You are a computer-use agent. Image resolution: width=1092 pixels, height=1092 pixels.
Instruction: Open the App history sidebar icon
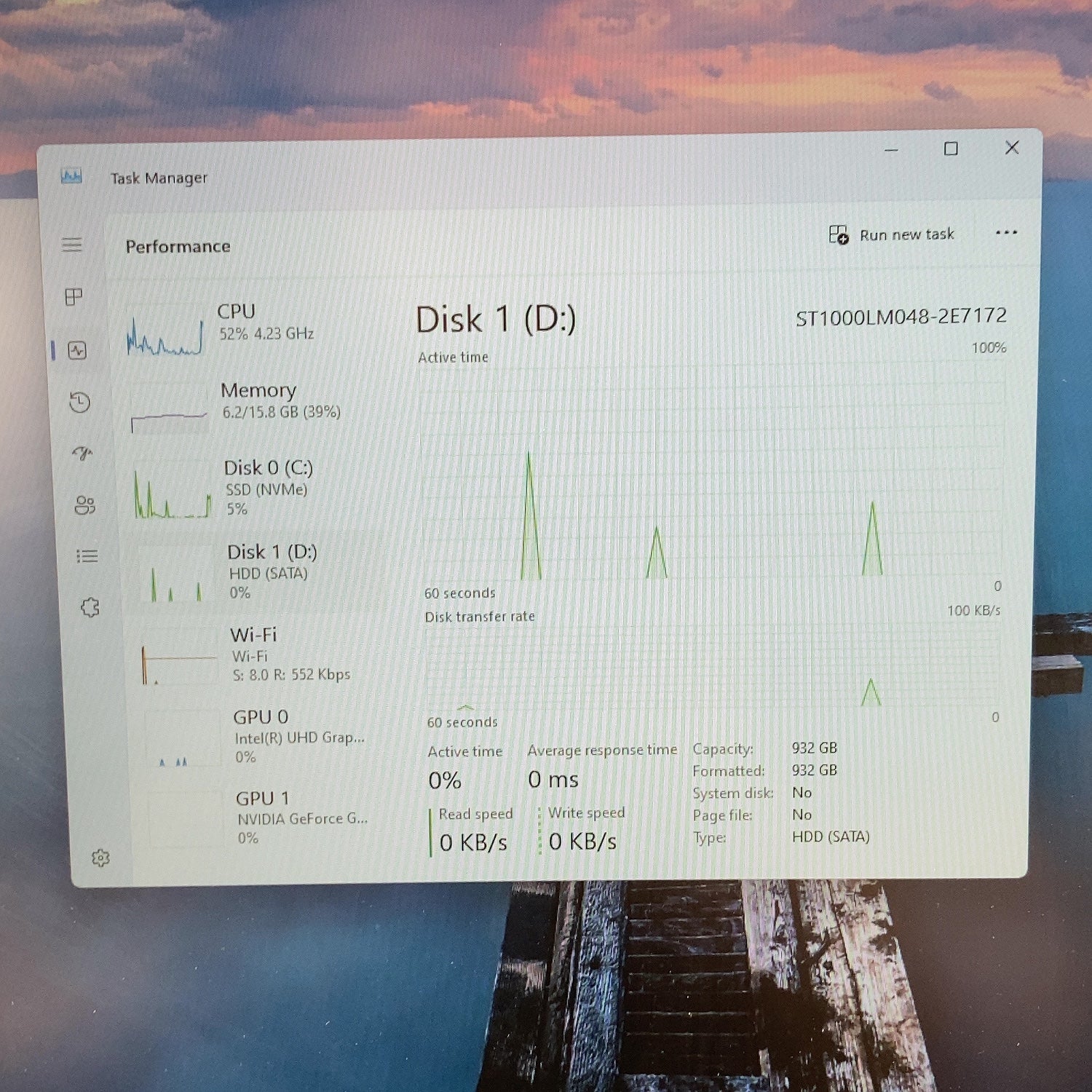click(x=79, y=403)
